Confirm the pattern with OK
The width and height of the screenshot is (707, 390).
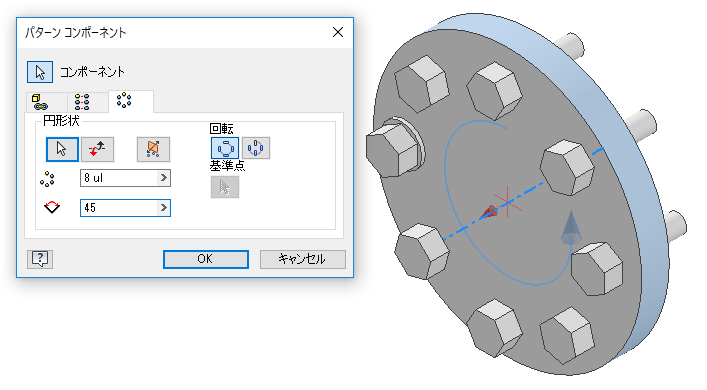coord(206,259)
